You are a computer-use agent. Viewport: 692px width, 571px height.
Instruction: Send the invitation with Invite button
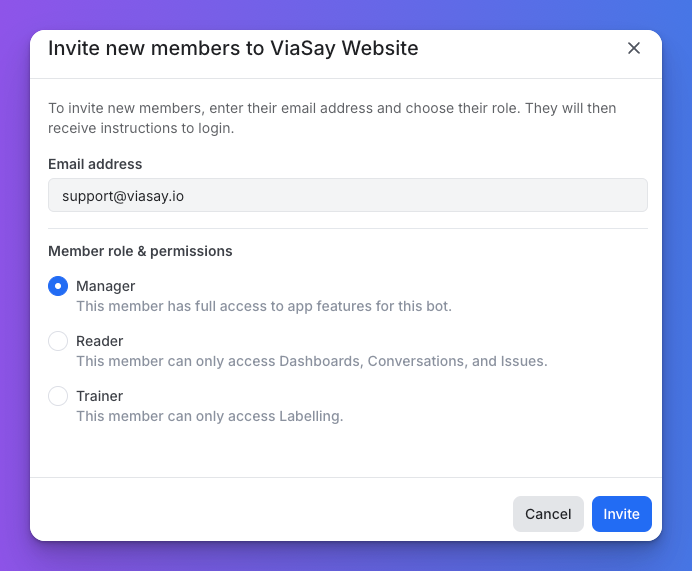coord(621,514)
